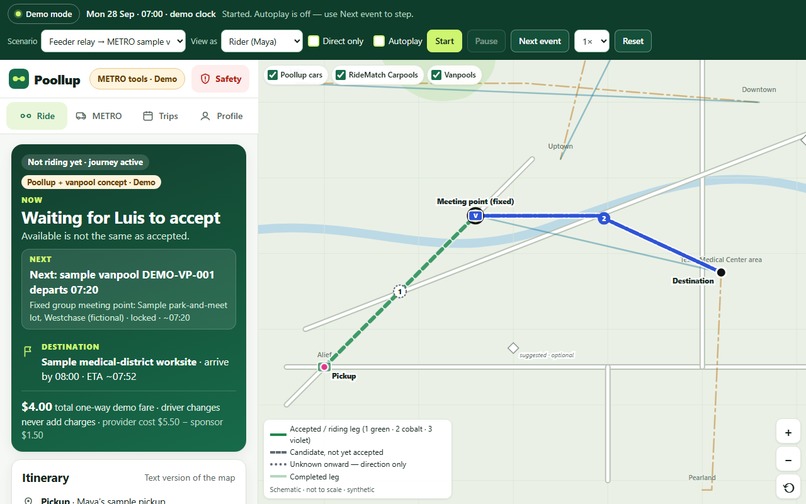Click the Safety shield icon

(205, 79)
